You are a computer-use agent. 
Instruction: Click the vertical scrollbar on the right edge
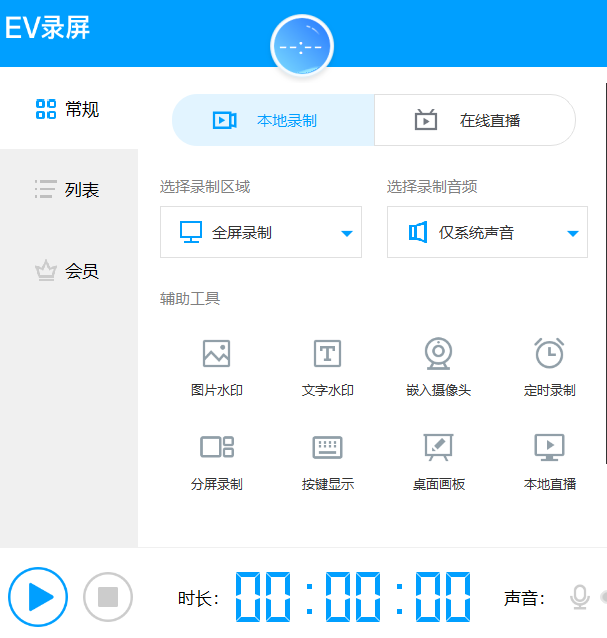(605, 273)
